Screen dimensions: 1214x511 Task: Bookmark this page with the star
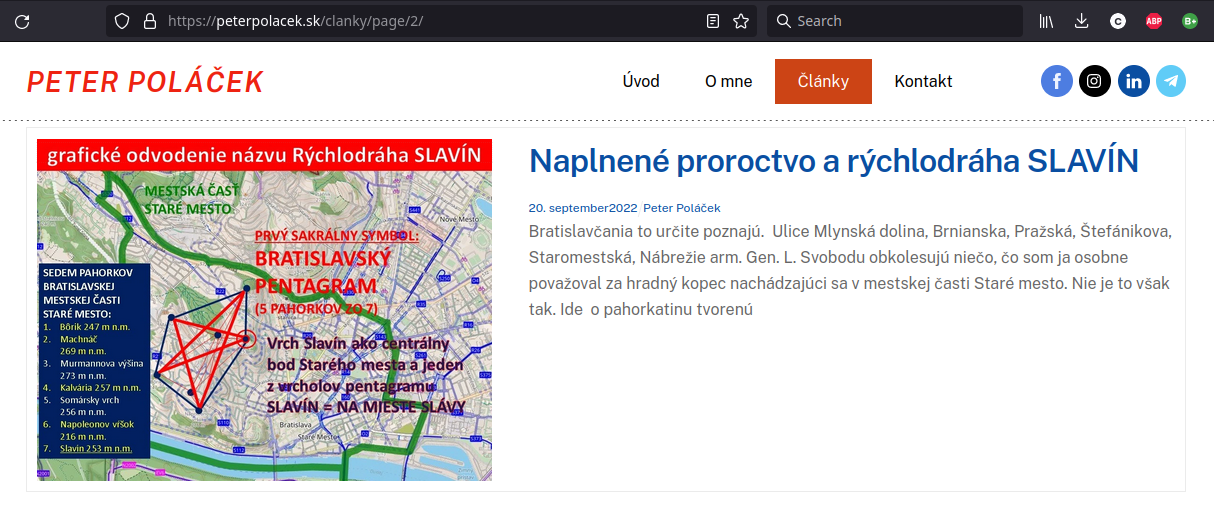click(741, 21)
